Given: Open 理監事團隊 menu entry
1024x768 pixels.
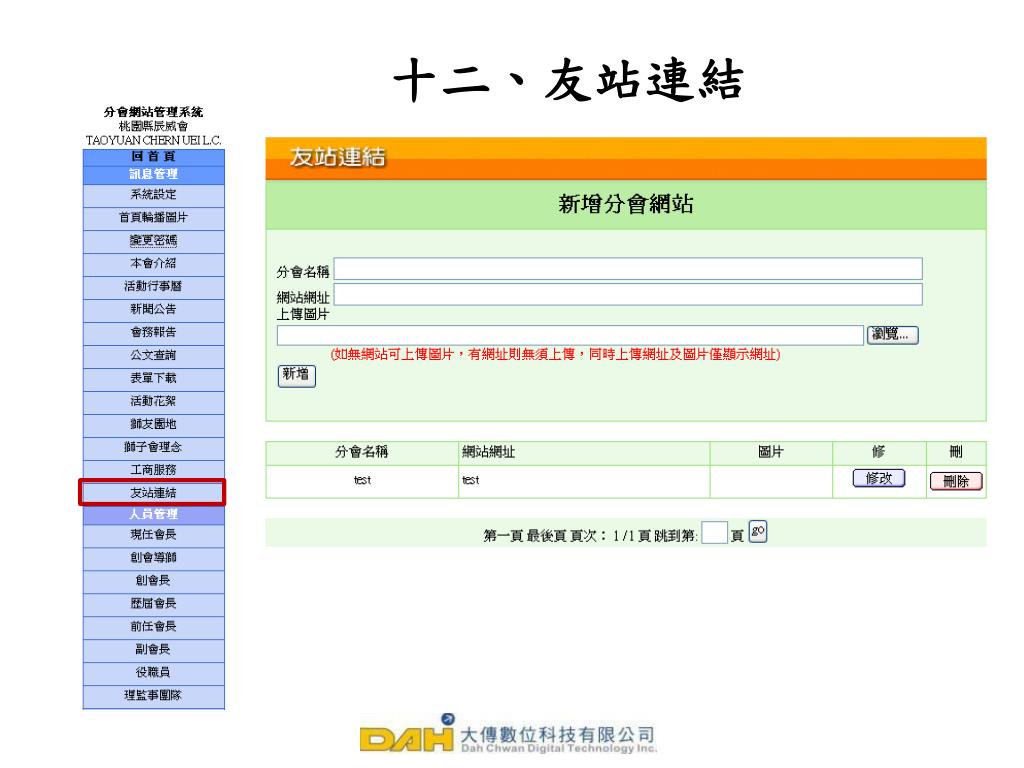Looking at the screenshot, I should coord(153,696).
